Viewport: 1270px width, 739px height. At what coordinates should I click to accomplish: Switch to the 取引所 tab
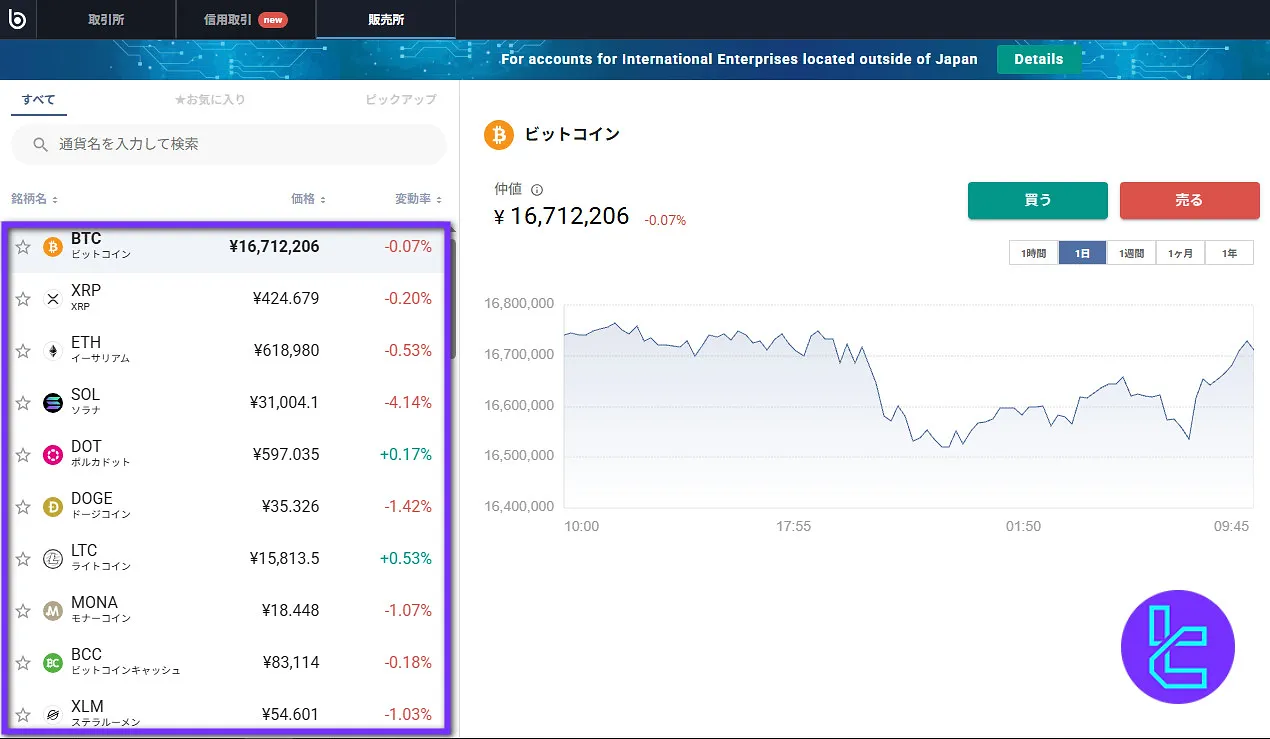point(105,19)
